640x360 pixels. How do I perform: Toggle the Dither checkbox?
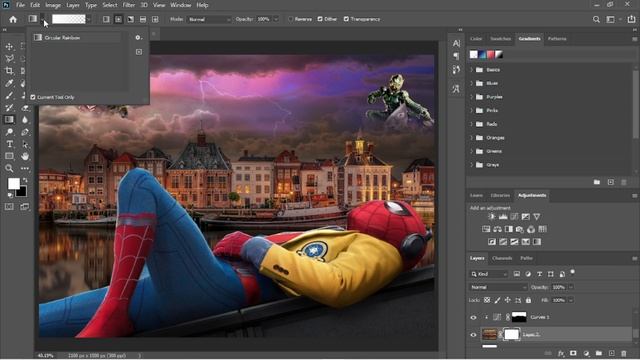tap(320, 19)
